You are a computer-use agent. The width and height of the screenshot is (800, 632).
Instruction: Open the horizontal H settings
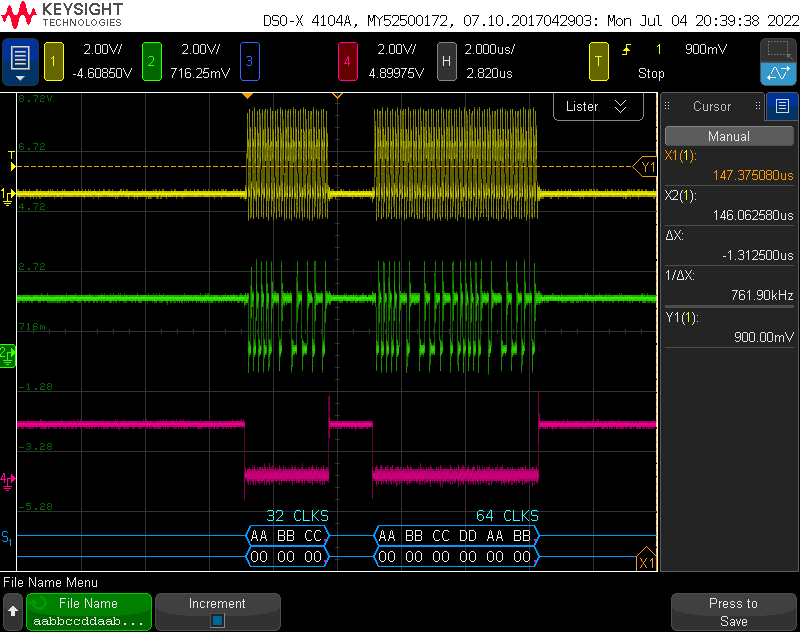446,62
